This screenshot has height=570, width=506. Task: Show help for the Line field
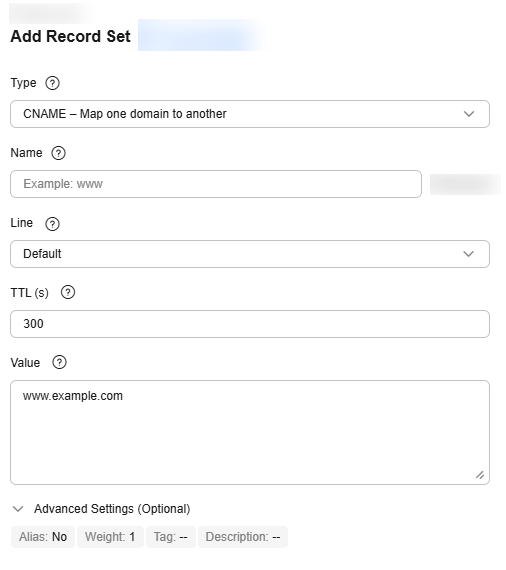click(52, 224)
